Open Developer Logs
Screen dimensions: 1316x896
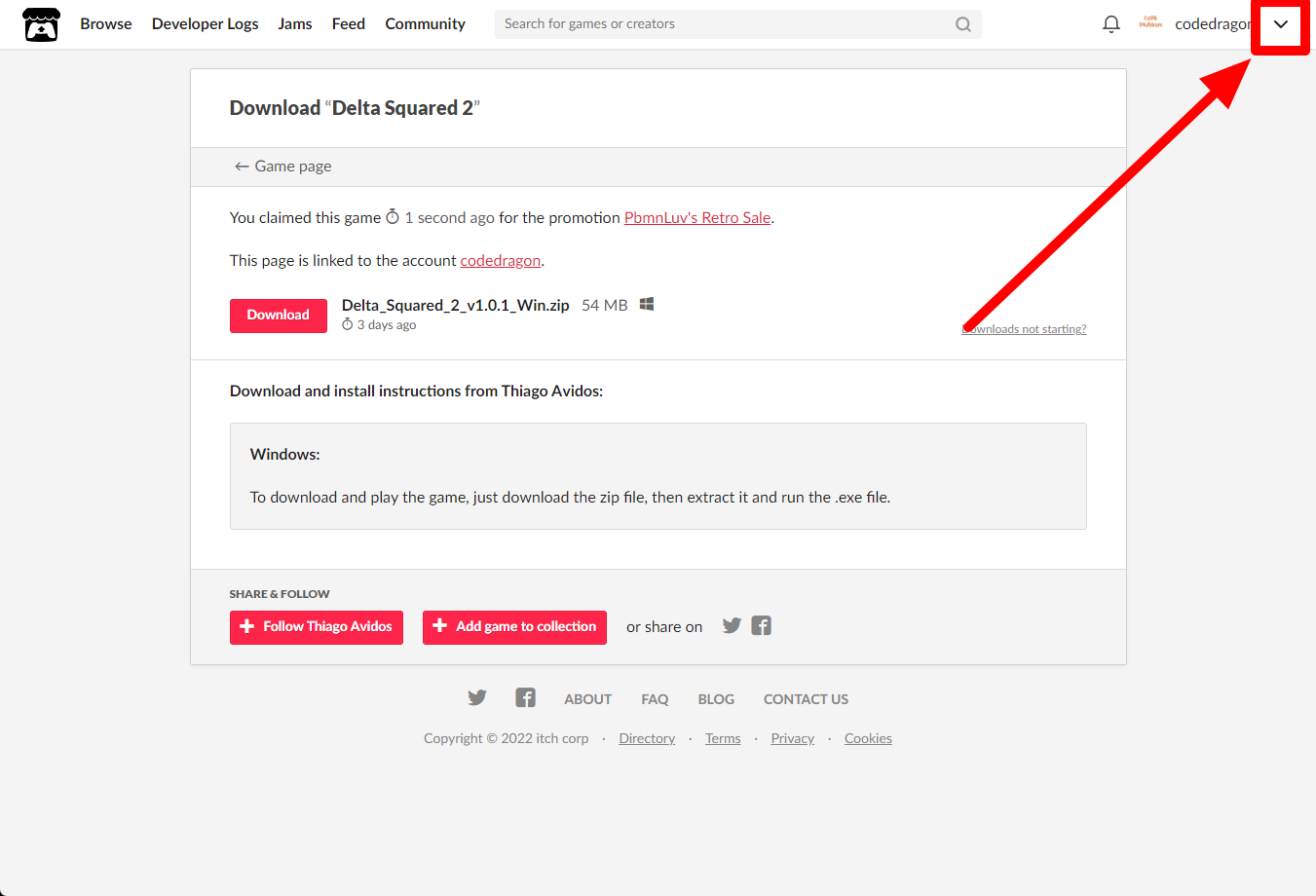coord(206,23)
